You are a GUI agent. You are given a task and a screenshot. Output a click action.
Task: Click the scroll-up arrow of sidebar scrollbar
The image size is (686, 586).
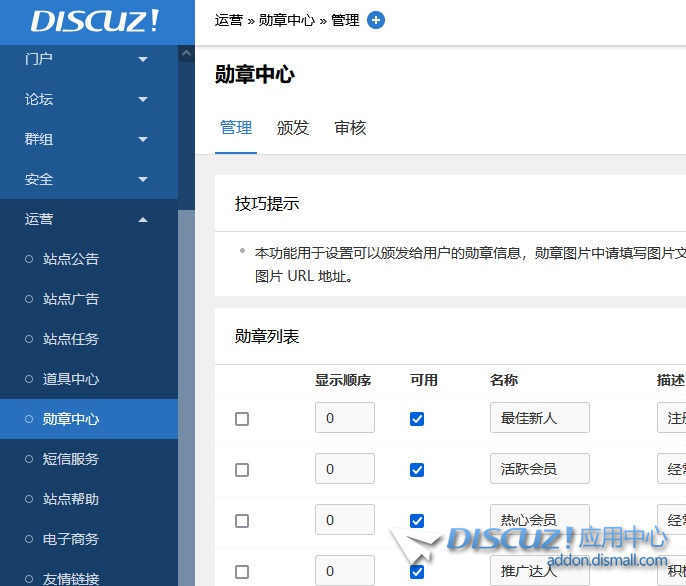click(x=186, y=55)
